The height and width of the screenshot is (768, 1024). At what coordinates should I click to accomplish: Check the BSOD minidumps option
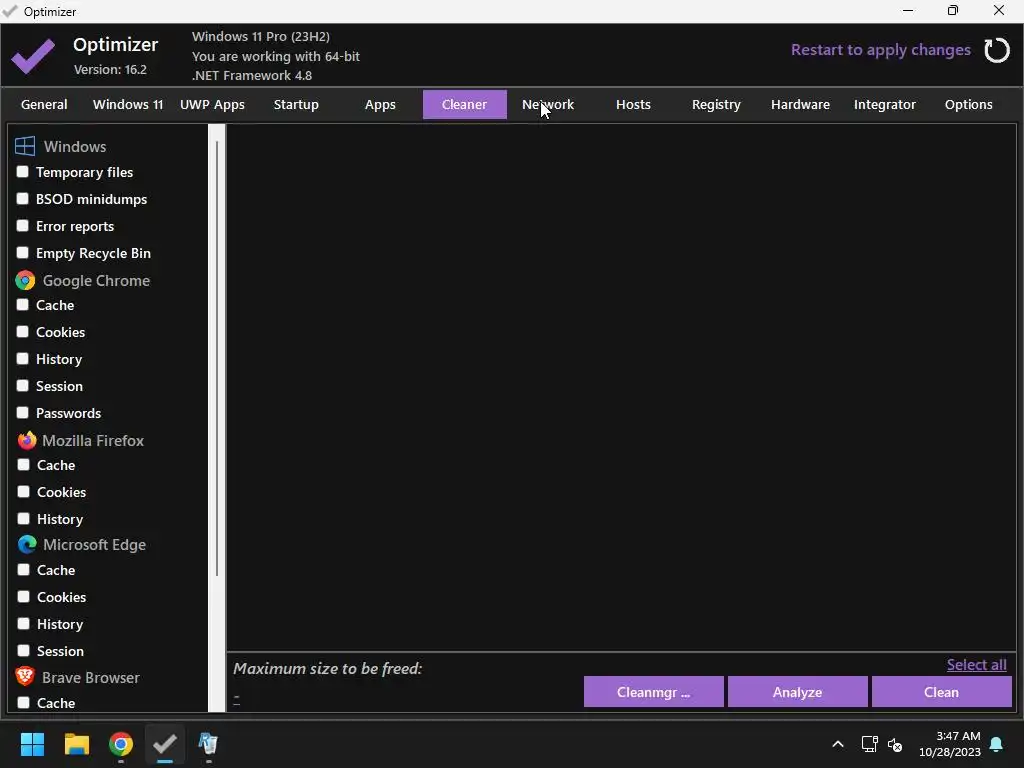click(x=23, y=199)
